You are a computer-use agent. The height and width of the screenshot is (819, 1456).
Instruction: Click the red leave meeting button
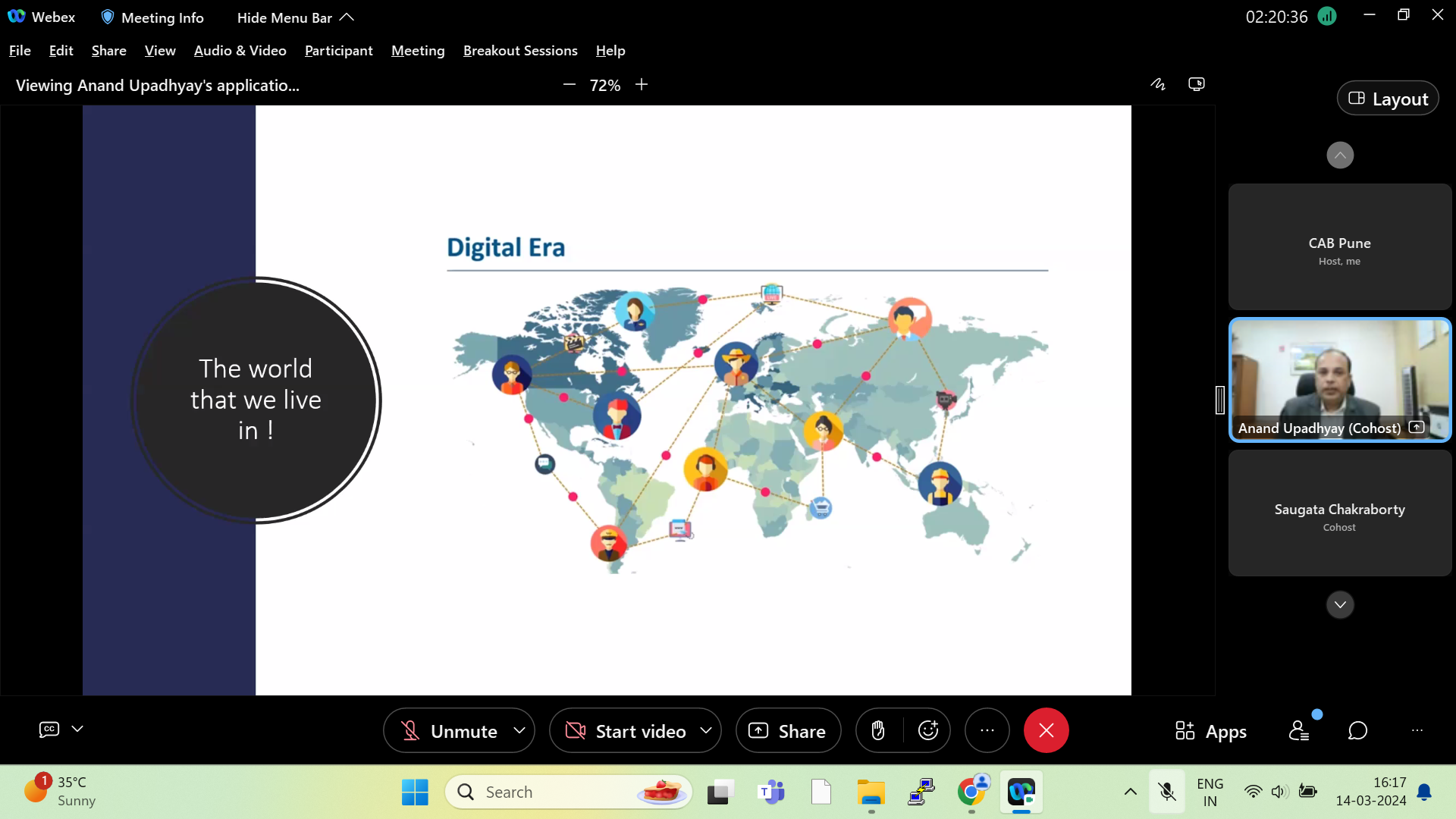click(x=1046, y=731)
